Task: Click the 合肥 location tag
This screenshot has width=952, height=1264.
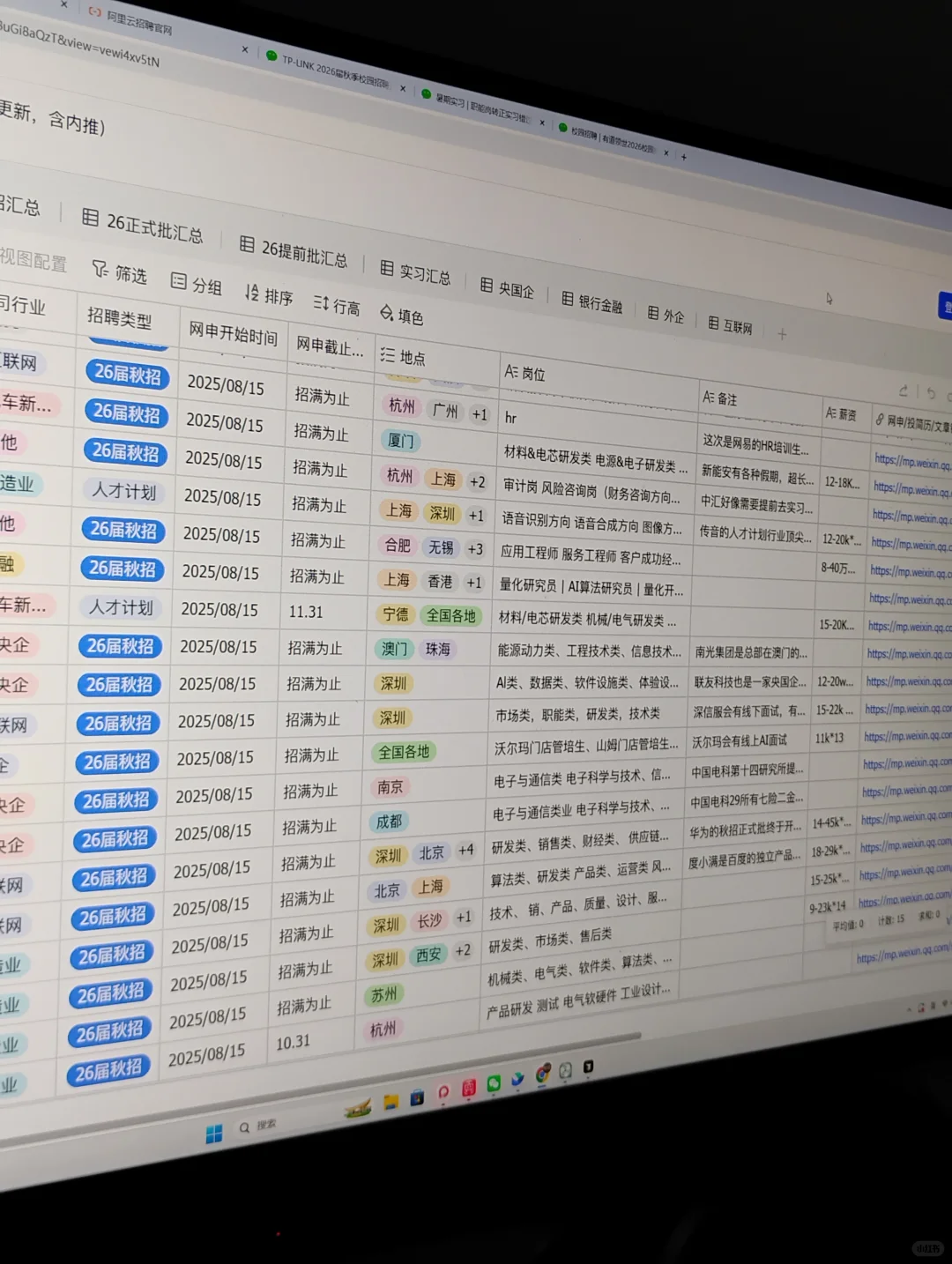Action: (398, 546)
